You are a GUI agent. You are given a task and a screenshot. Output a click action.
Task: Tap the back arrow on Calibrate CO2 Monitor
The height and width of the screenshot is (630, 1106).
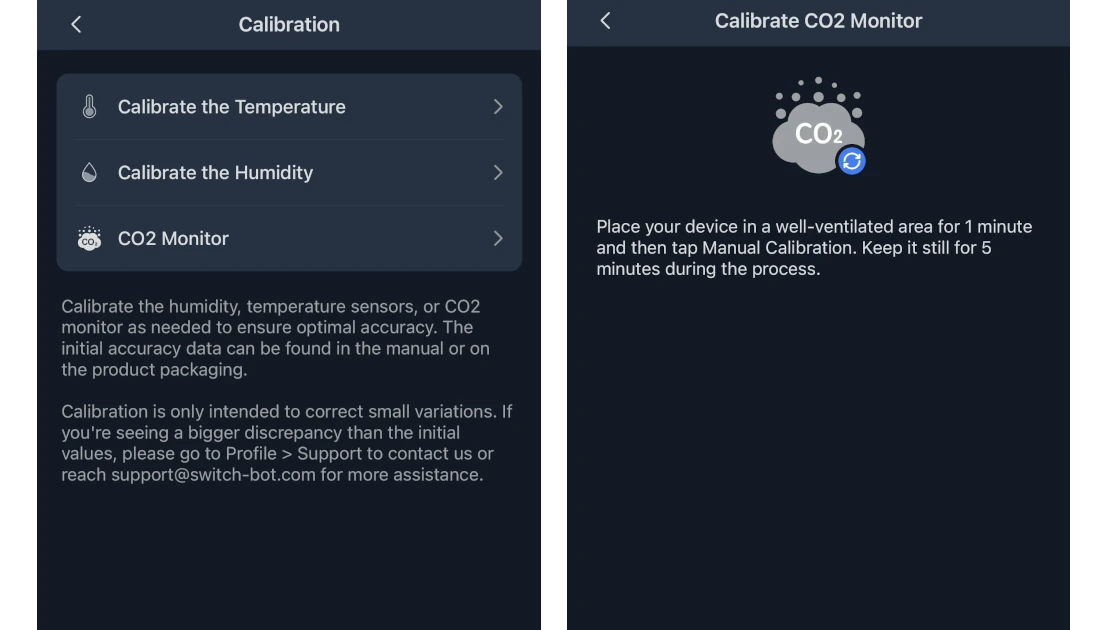click(x=604, y=20)
